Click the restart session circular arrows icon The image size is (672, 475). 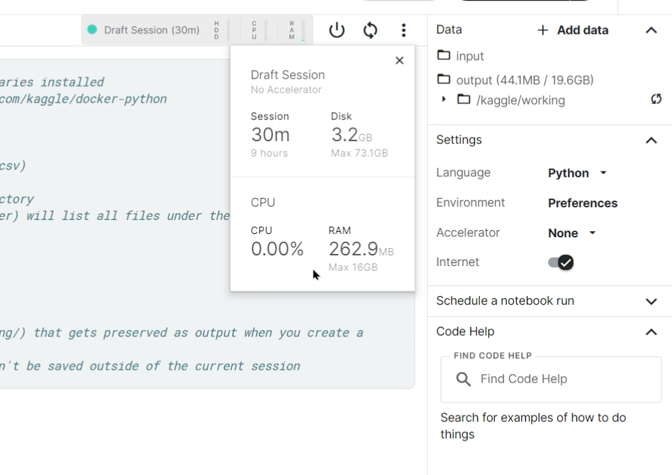pos(370,30)
